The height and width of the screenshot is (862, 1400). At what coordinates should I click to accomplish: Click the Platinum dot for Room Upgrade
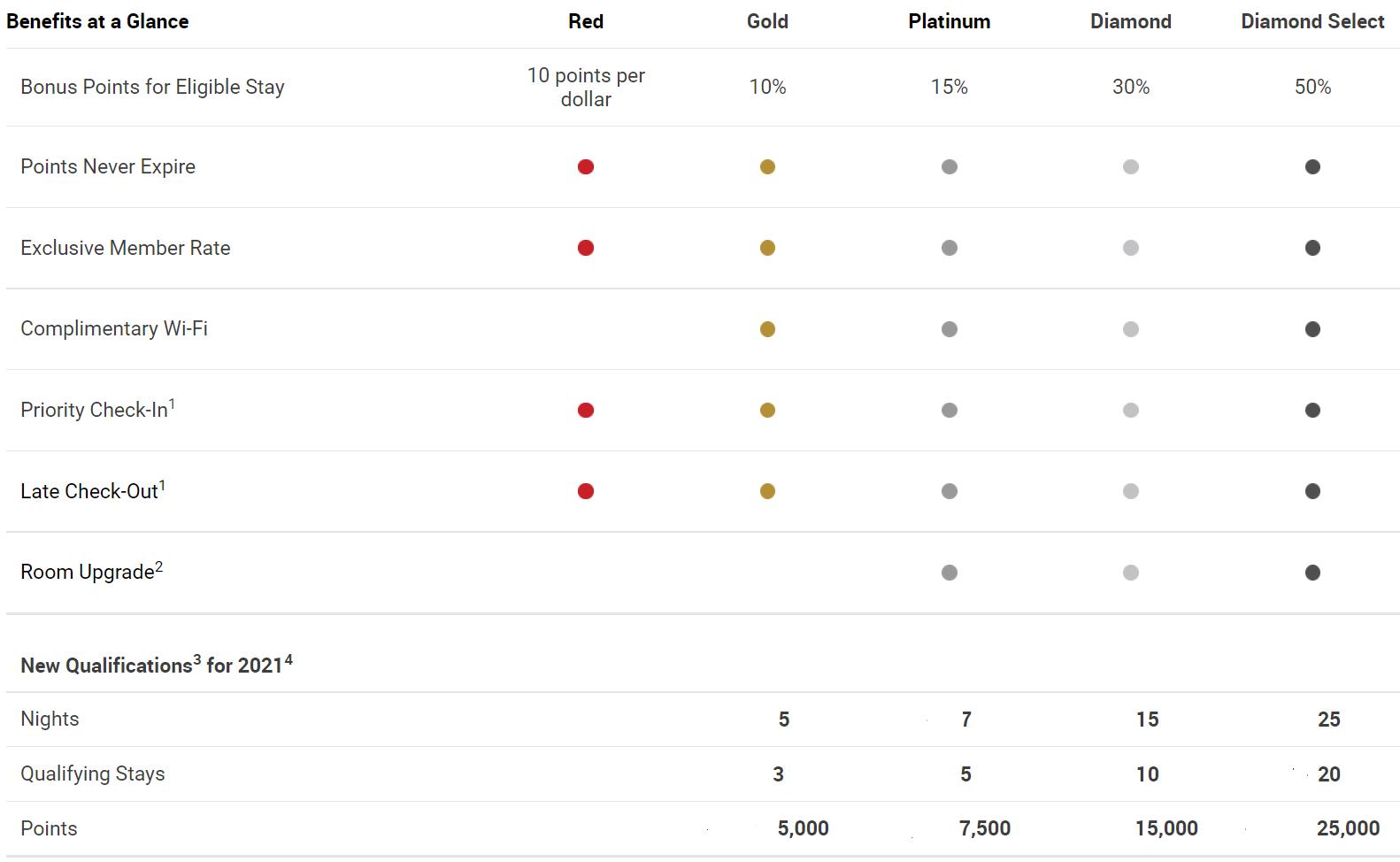(x=950, y=573)
